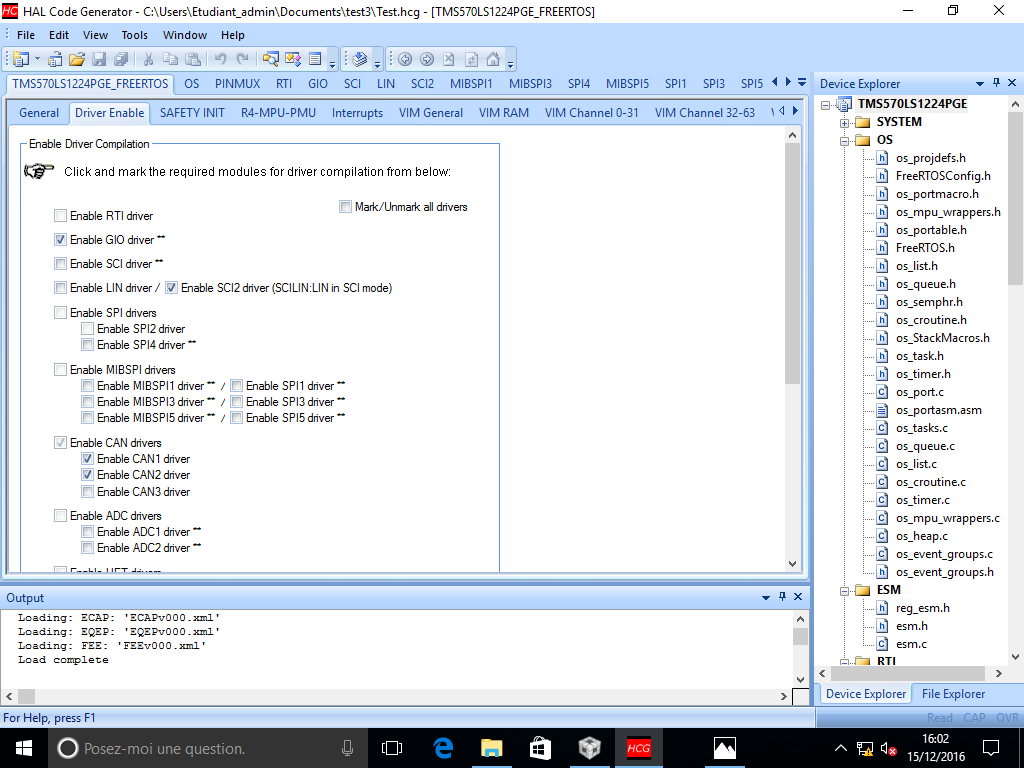Open Microsoft Edge from the taskbar

click(443, 748)
